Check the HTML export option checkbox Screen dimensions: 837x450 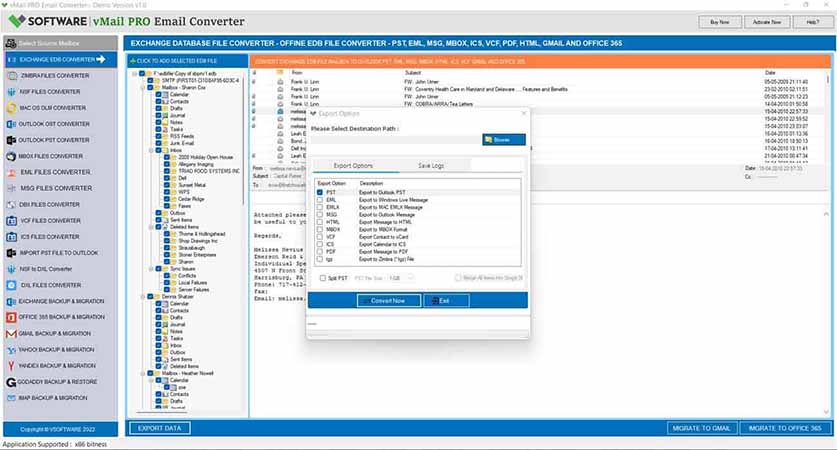[x=320, y=222]
